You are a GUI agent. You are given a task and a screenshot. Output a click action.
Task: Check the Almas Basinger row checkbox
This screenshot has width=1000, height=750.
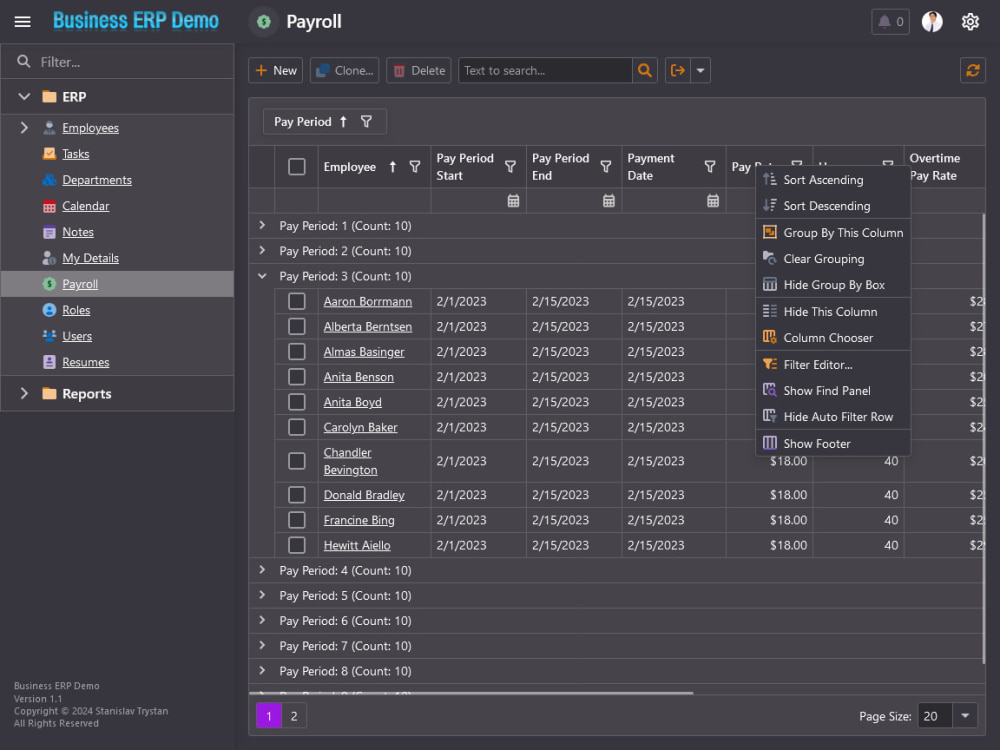point(297,351)
